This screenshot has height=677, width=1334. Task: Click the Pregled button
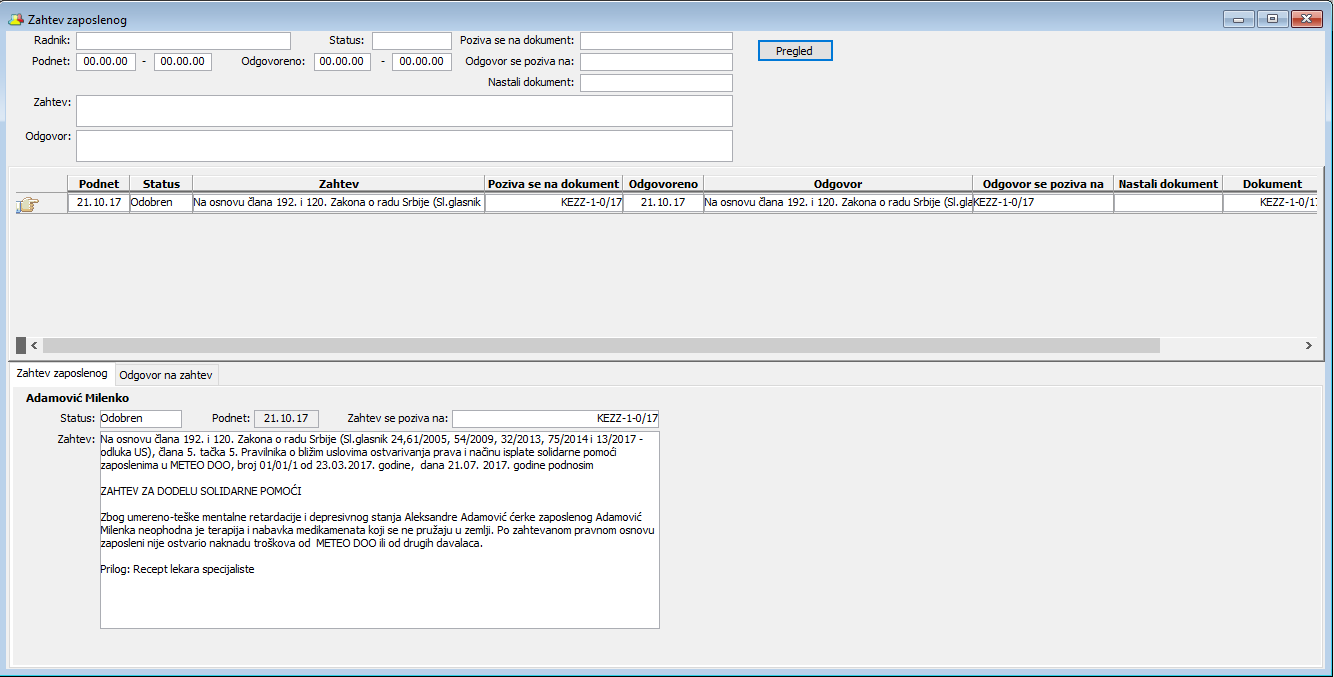point(795,51)
